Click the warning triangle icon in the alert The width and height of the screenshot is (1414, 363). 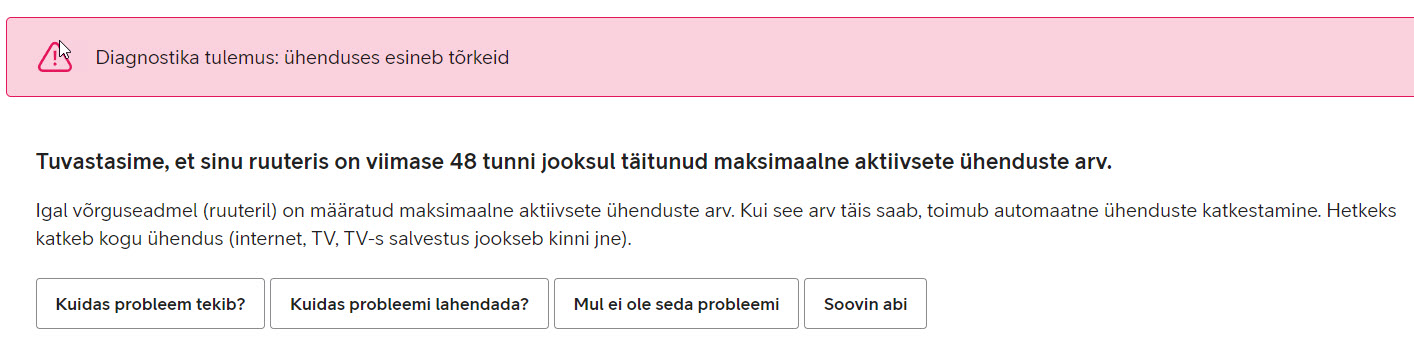(55, 58)
